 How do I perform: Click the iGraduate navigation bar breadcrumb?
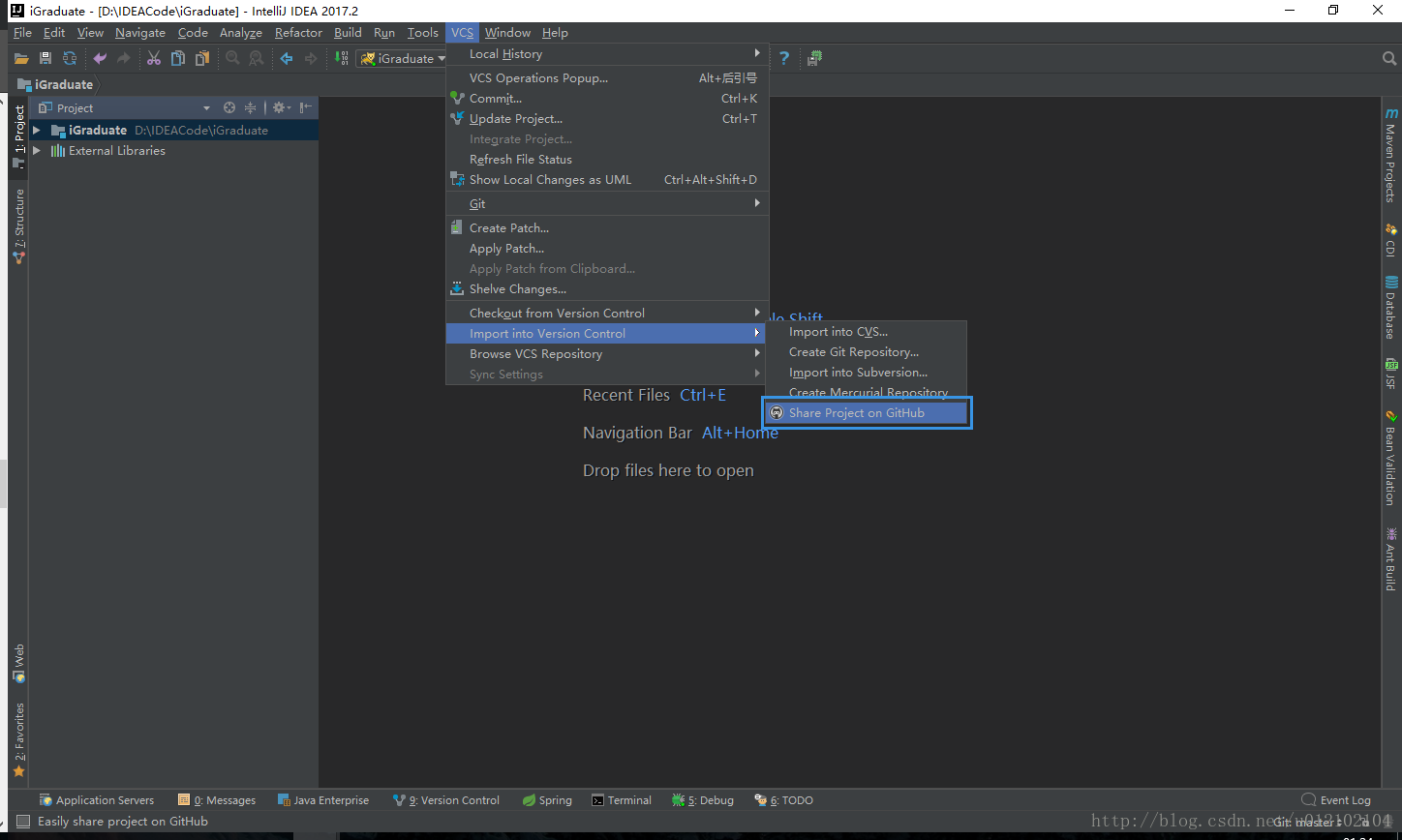(x=56, y=84)
